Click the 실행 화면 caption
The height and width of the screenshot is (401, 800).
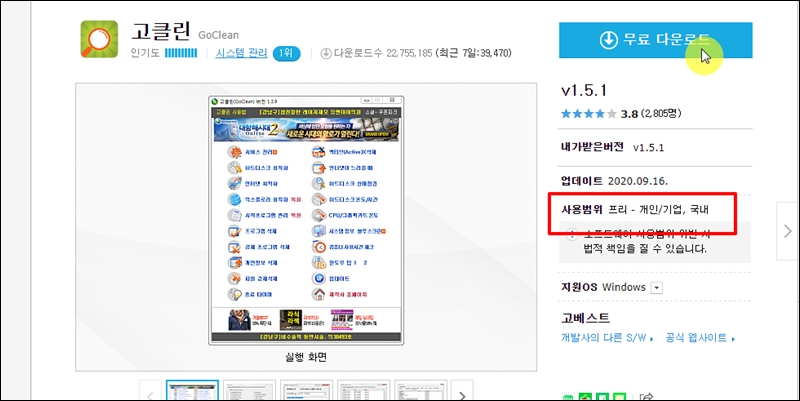coord(306,357)
